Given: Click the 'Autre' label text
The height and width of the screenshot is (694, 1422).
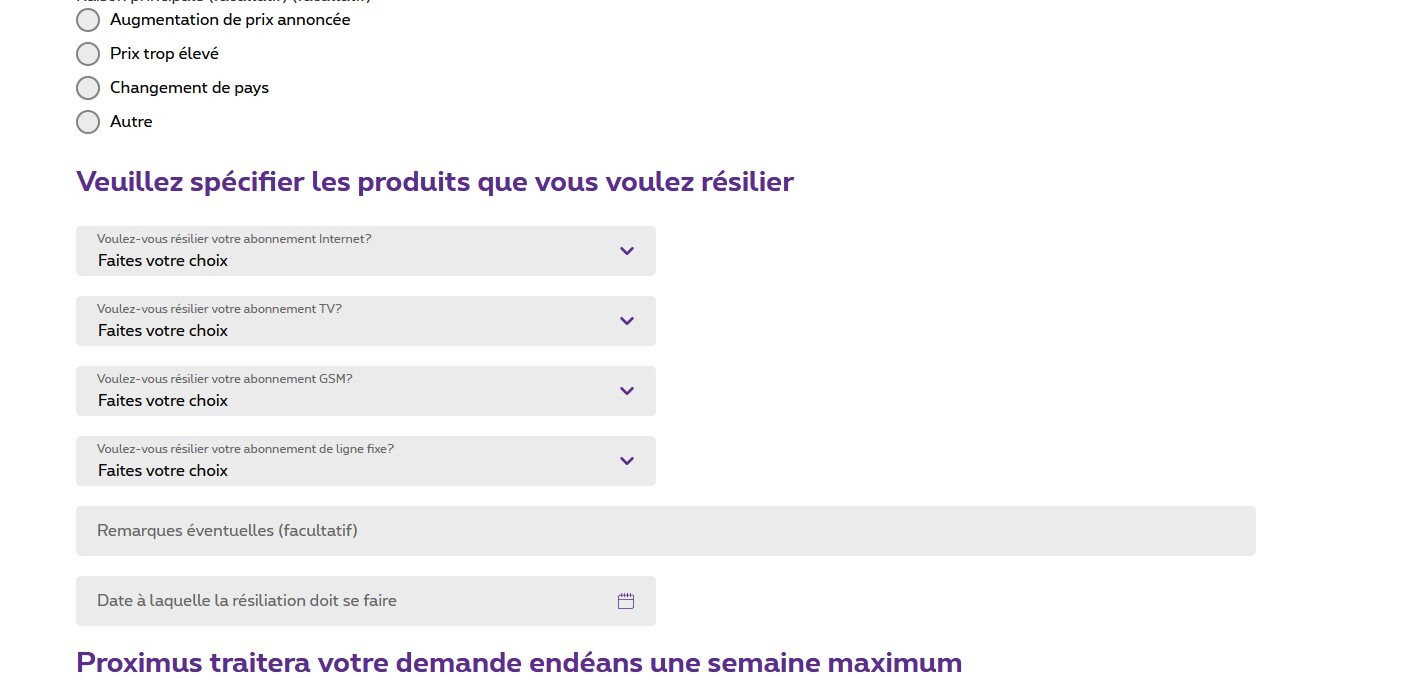Looking at the screenshot, I should [131, 122].
